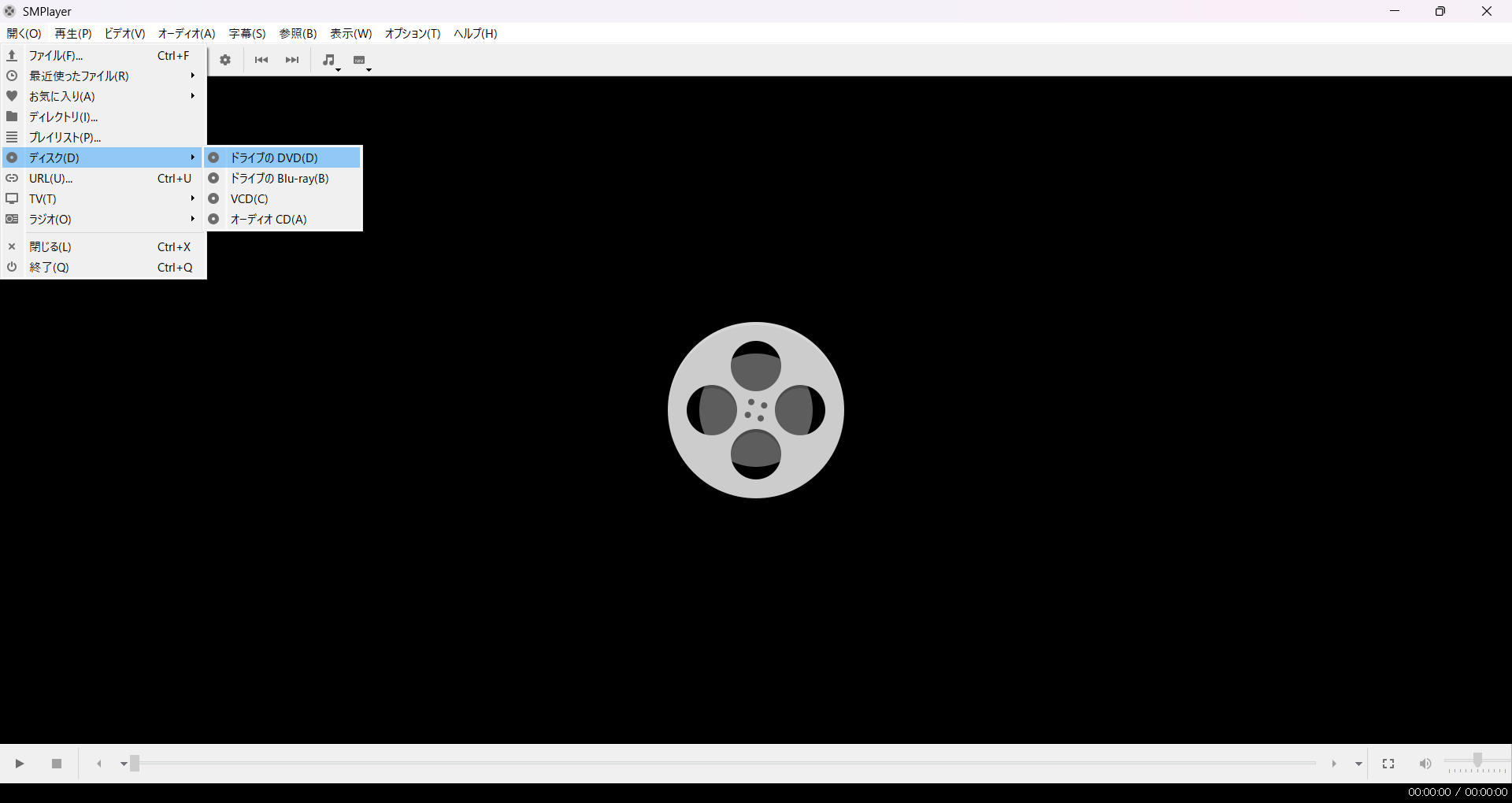Open the rewind dropdown arrow left of seek bar

[x=124, y=764]
